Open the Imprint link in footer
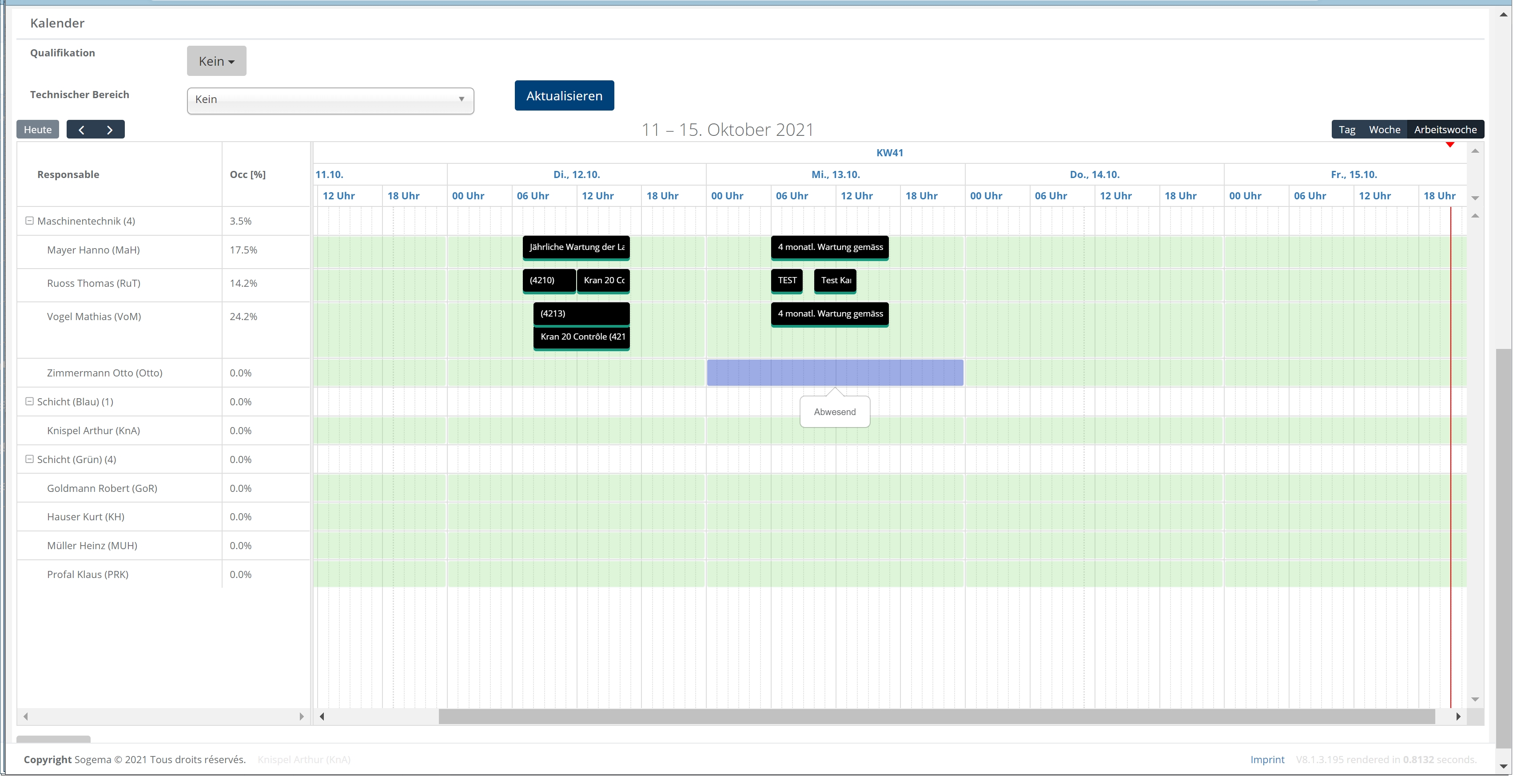 (x=1267, y=759)
